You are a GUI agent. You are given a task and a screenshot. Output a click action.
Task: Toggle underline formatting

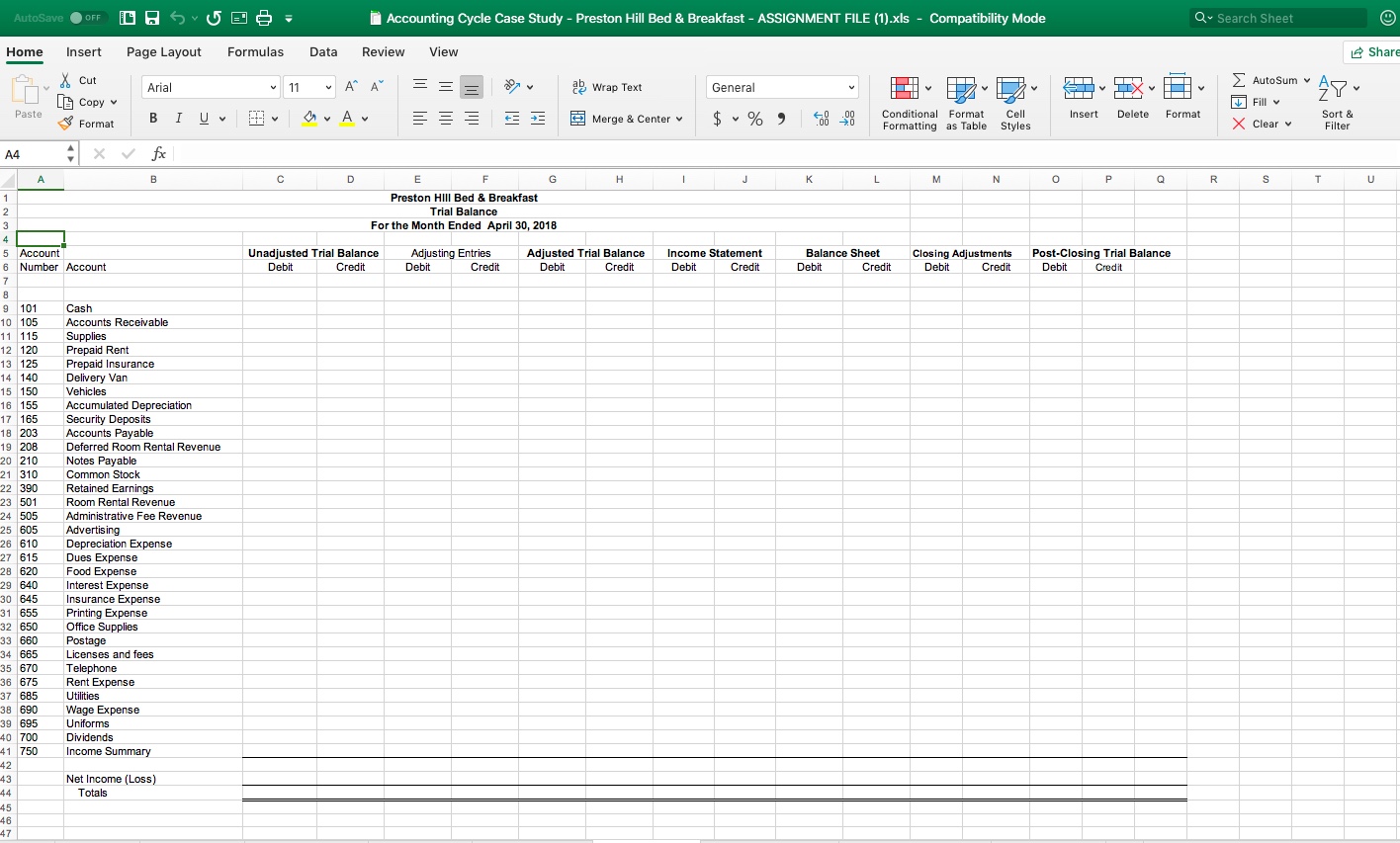pos(205,118)
